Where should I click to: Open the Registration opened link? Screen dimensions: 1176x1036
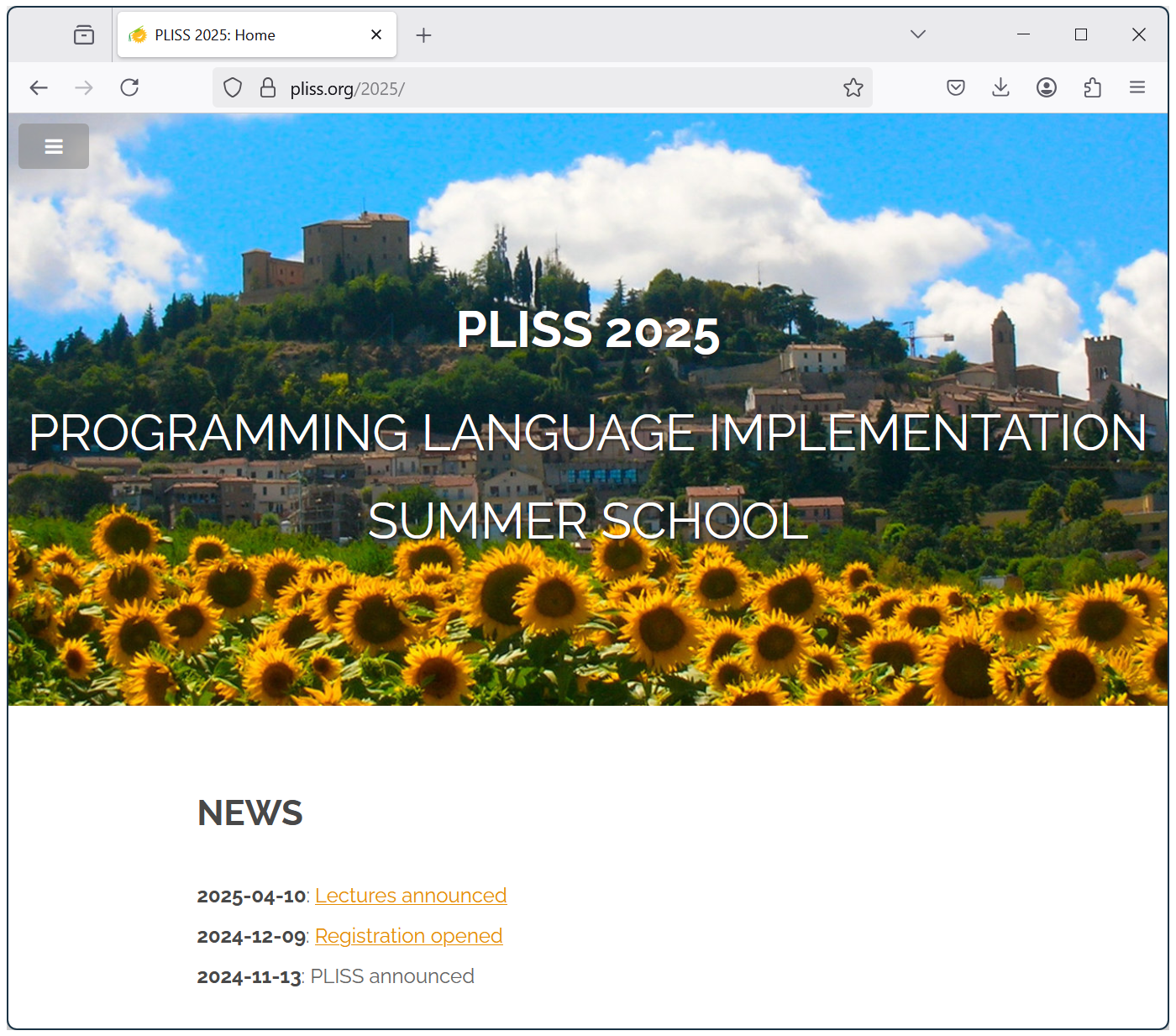pyautogui.click(x=408, y=936)
